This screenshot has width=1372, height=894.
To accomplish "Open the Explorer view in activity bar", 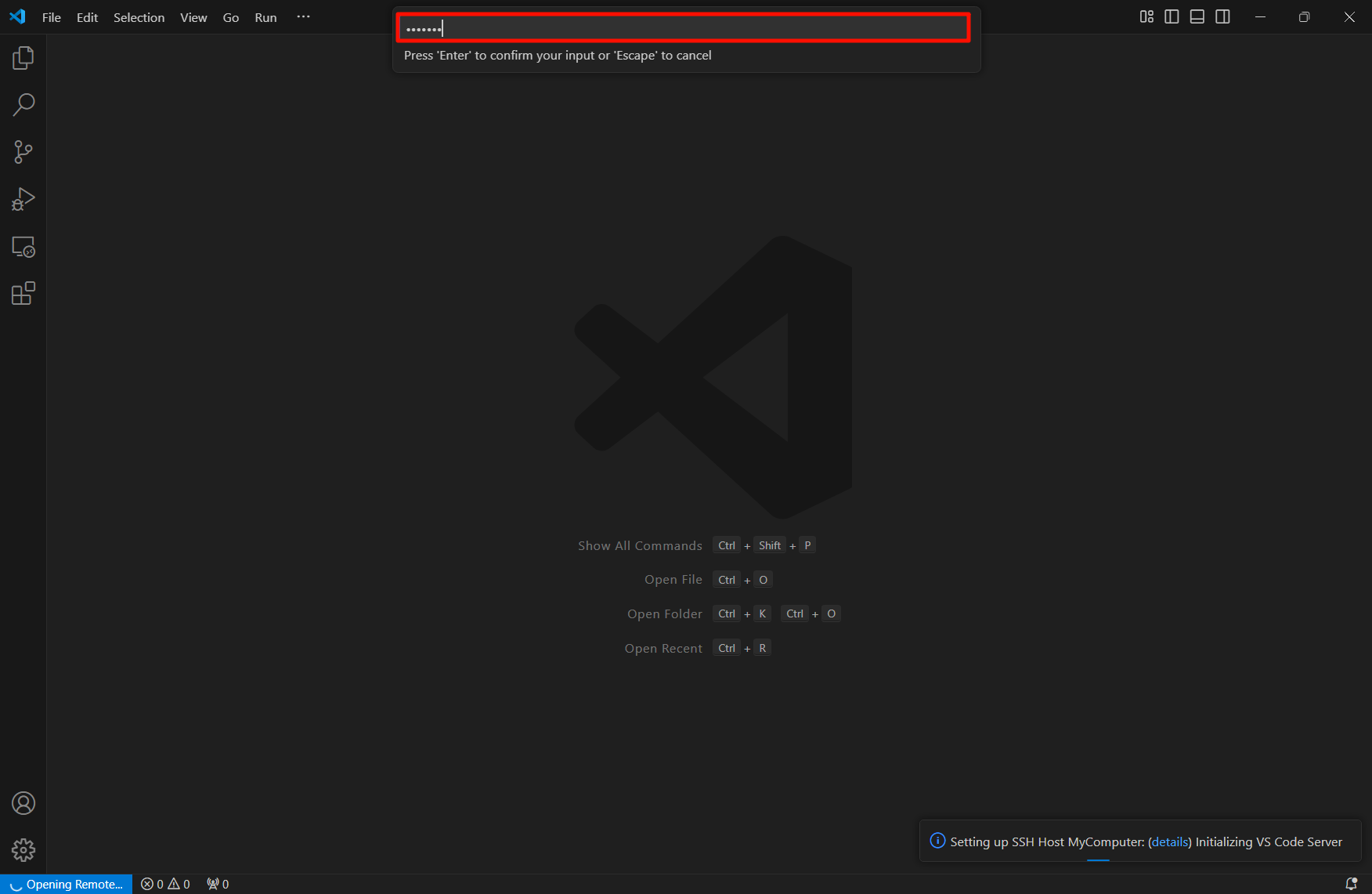I will tap(23, 58).
